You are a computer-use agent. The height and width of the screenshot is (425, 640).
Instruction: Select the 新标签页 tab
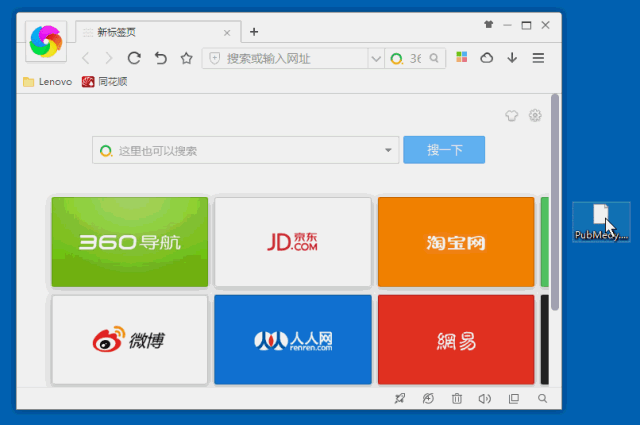coord(158,32)
